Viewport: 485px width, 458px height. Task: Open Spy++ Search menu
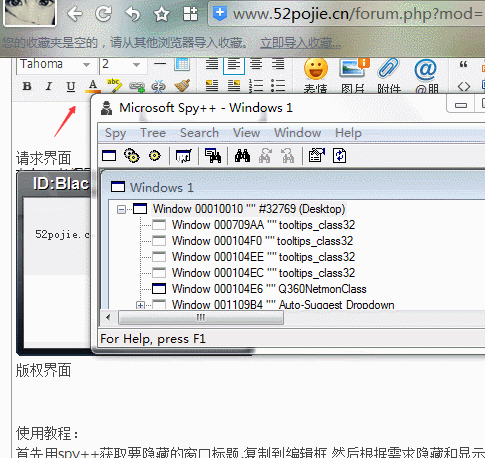point(199,133)
